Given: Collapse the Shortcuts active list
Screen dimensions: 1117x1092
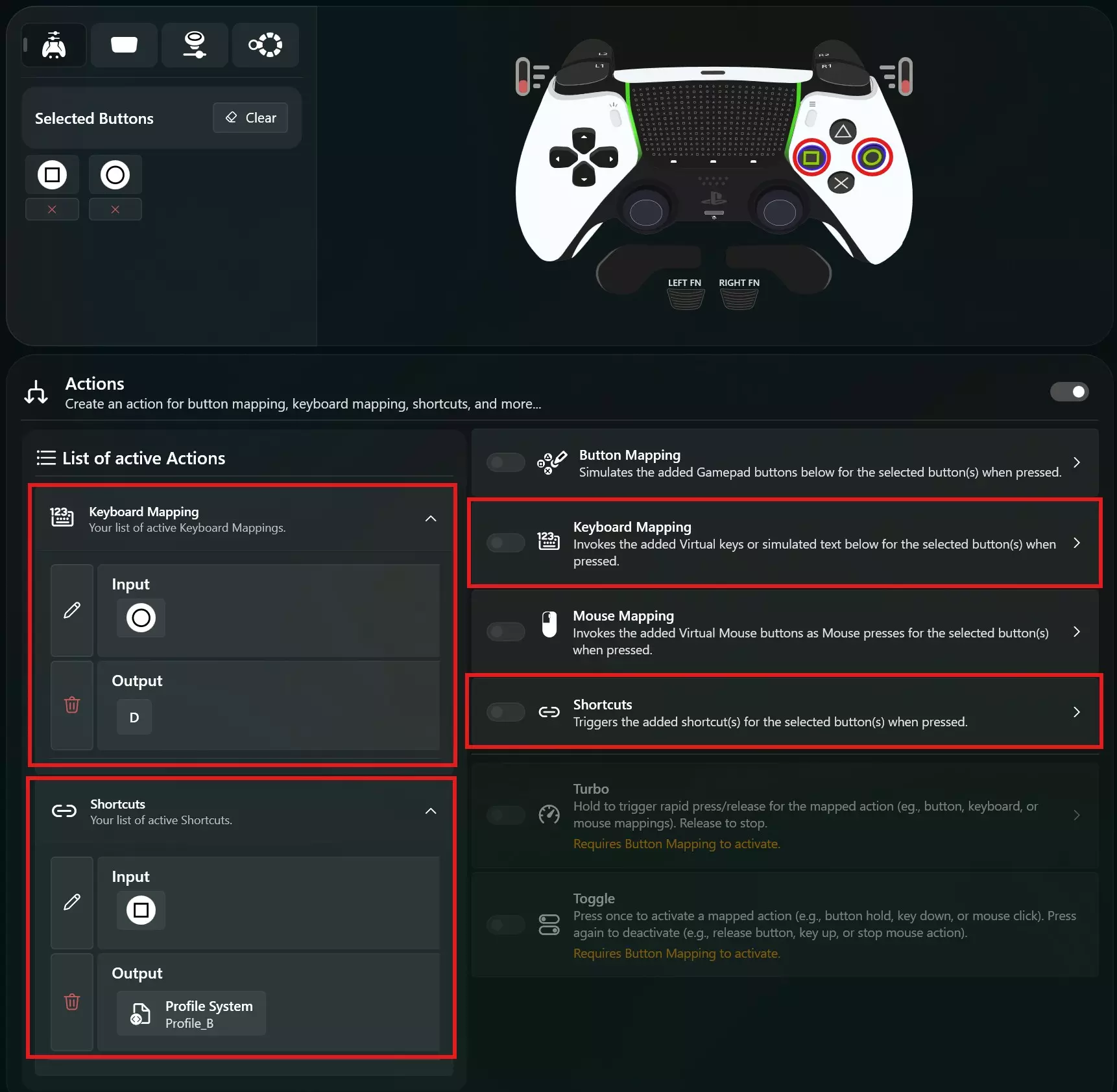Looking at the screenshot, I should [431, 811].
